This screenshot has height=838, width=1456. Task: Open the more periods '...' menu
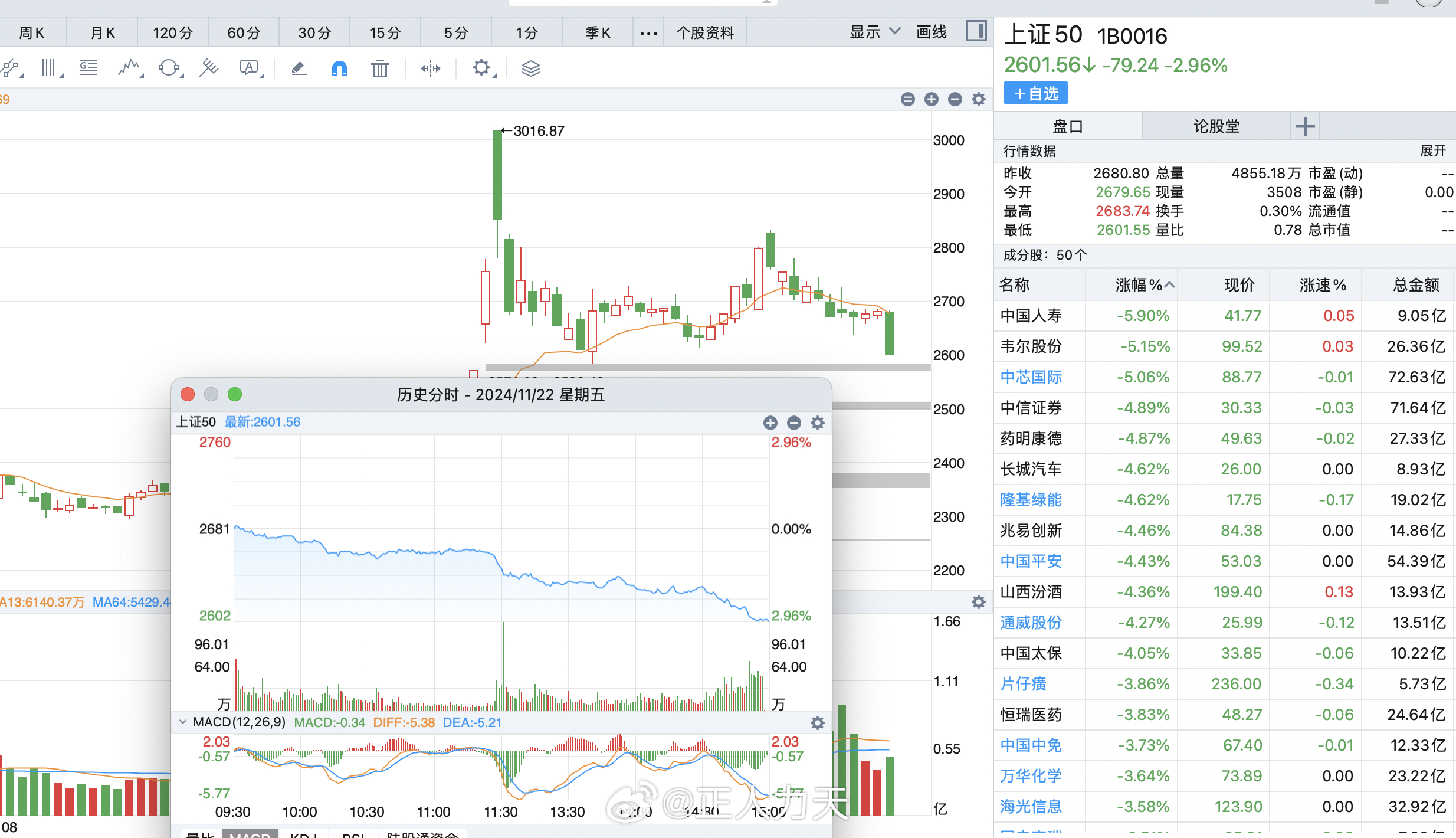(x=648, y=32)
